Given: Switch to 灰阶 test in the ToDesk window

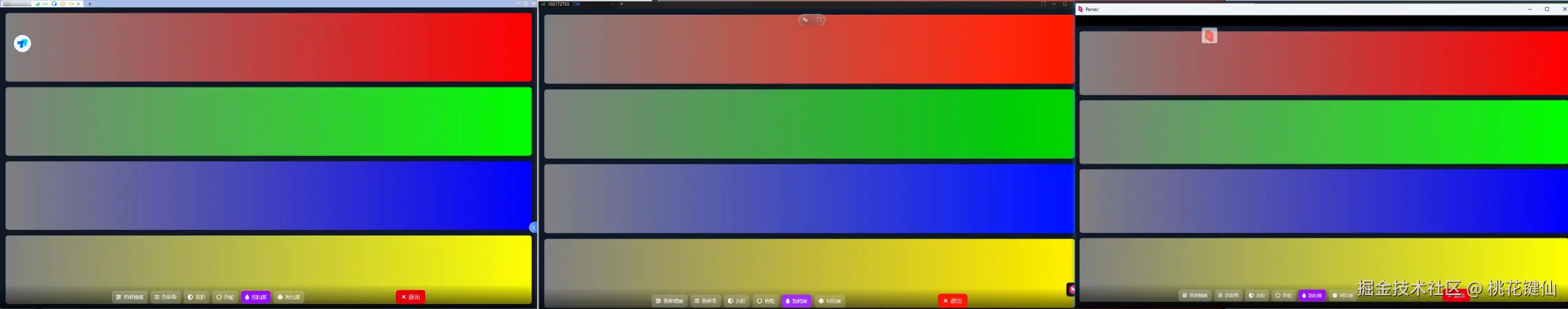Looking at the screenshot, I should (x=197, y=297).
